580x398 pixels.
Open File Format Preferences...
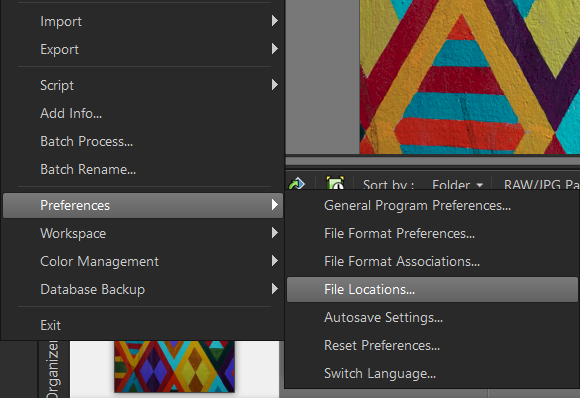click(x=432, y=233)
